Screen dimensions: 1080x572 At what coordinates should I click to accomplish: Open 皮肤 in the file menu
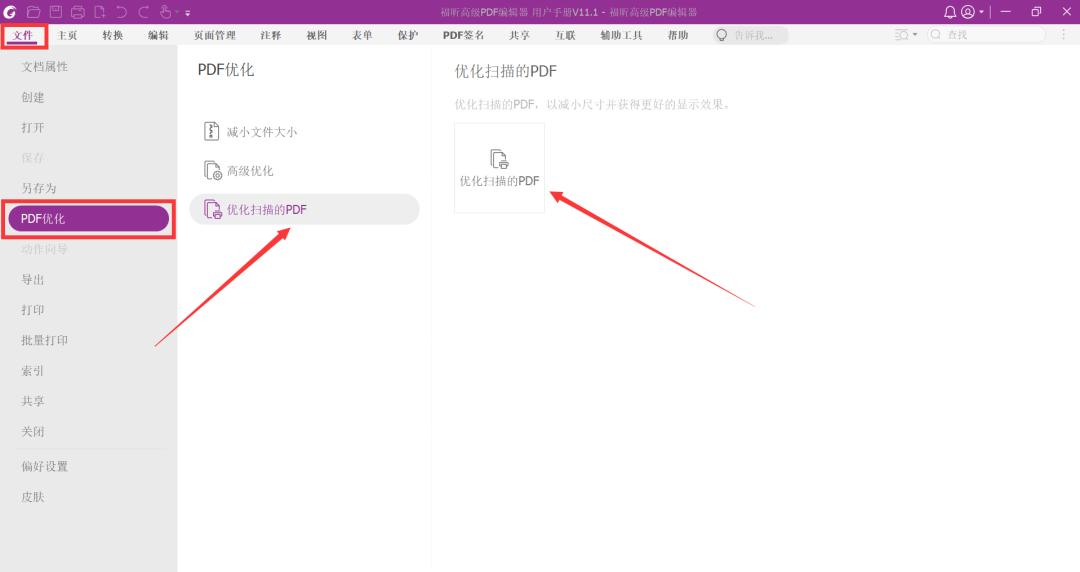tap(33, 497)
